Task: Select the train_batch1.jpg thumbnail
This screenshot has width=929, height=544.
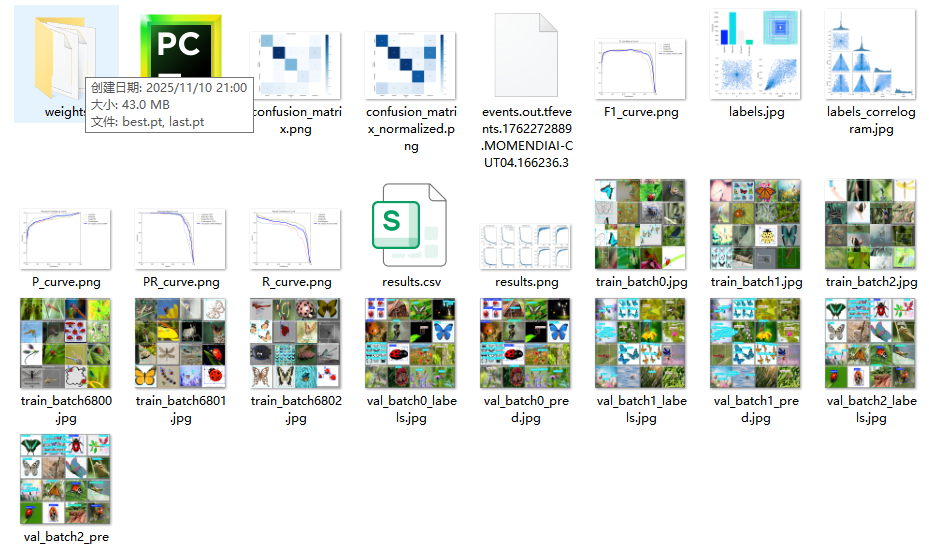Action: pyautogui.click(x=755, y=224)
